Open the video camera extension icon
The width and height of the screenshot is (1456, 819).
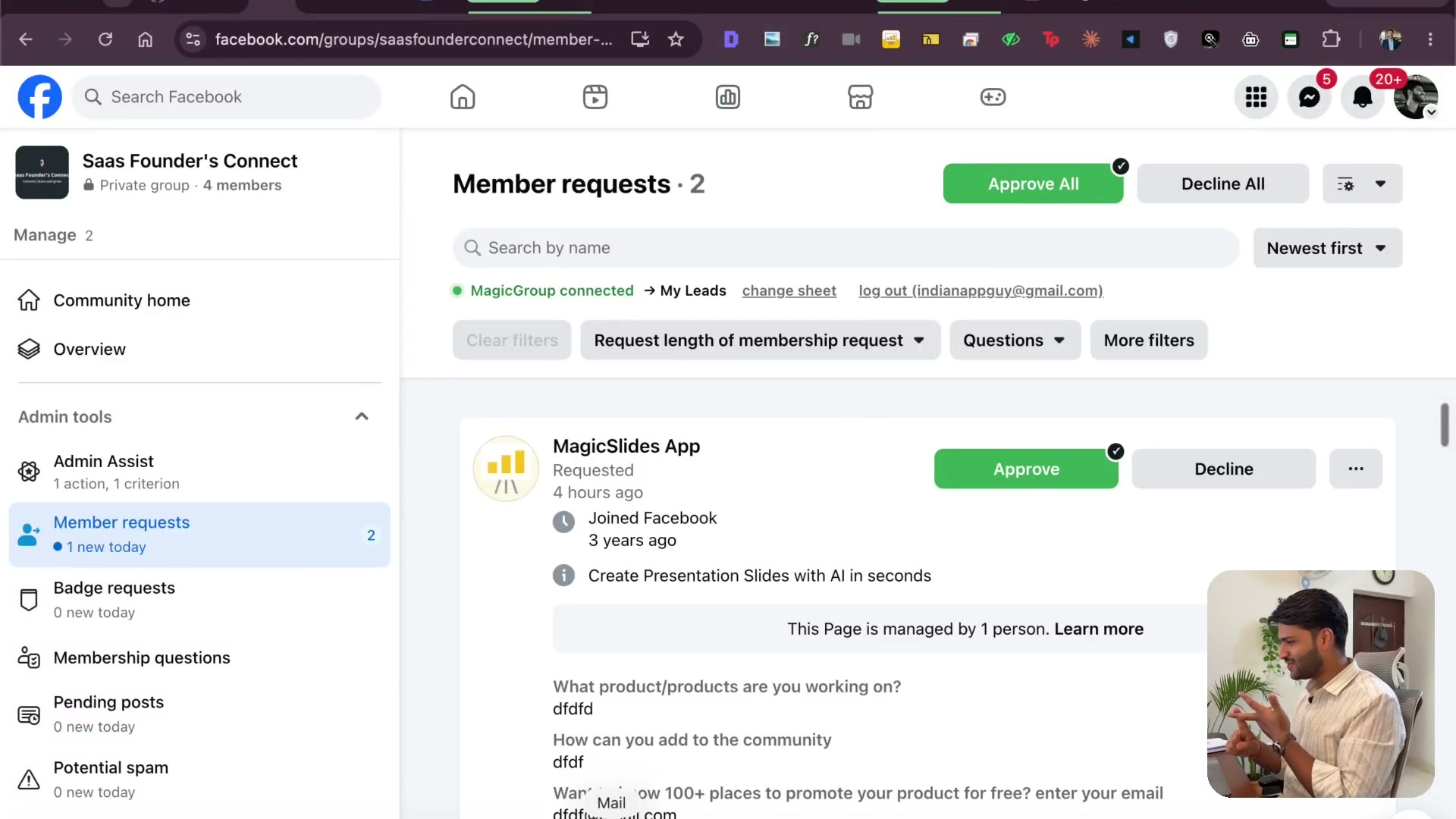click(x=851, y=39)
